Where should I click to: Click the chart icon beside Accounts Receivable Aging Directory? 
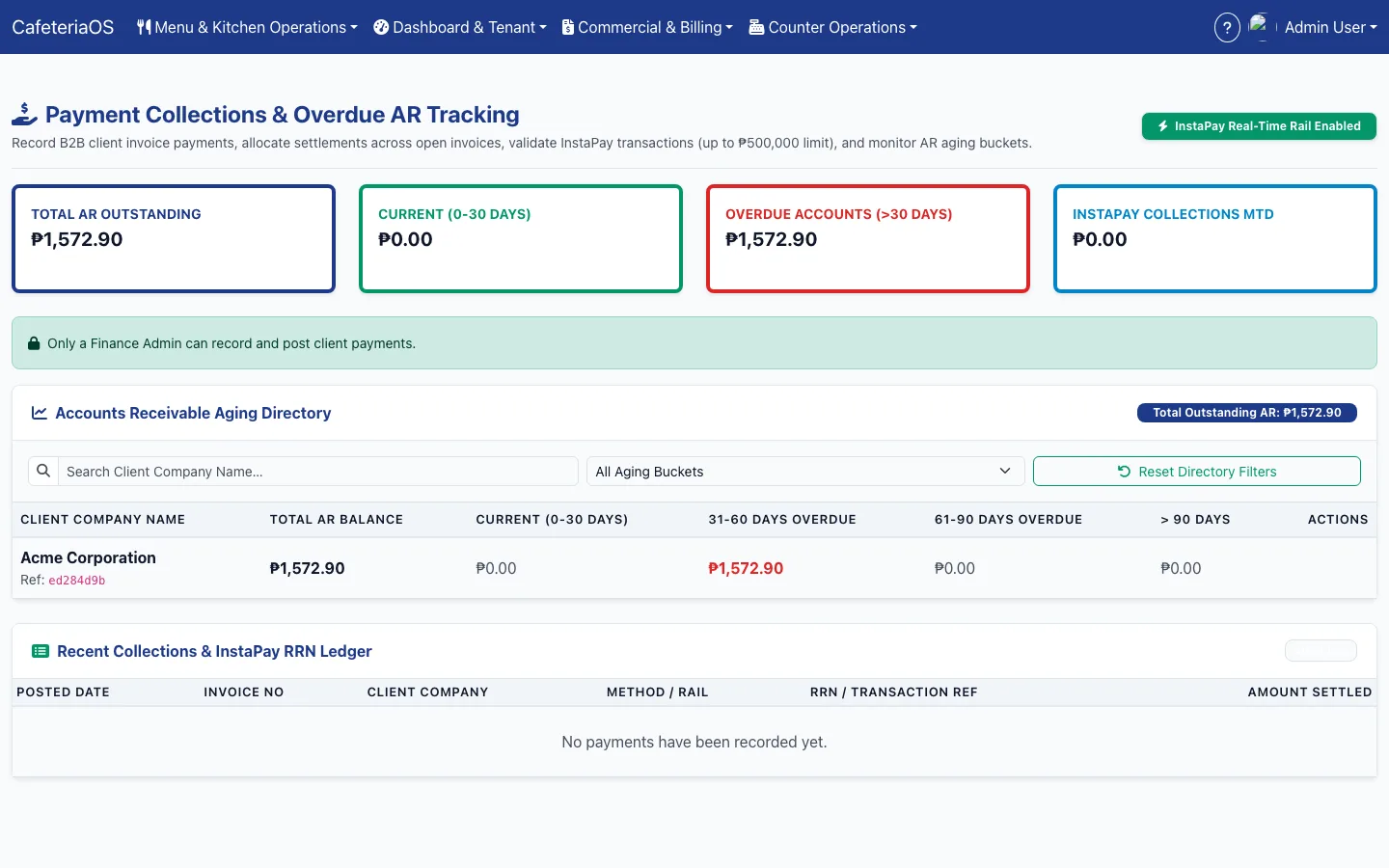40,413
